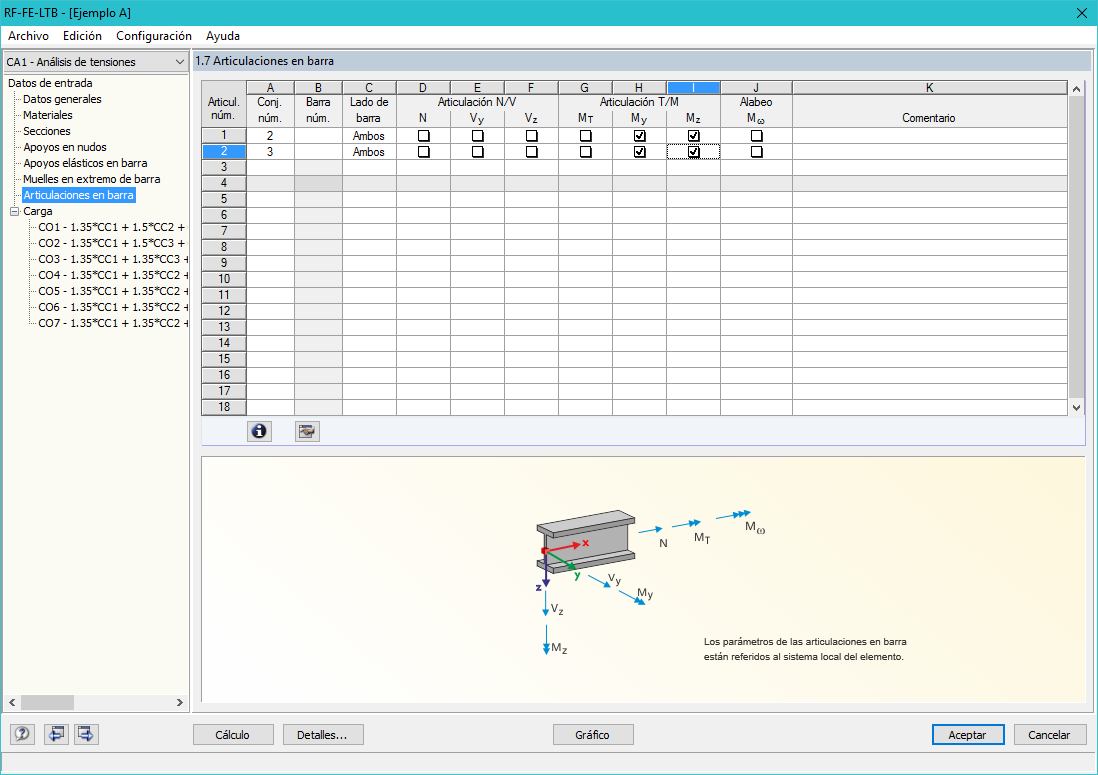1098x775 pixels.
Task: Click the tree panel horizontal scrollbar thumb
Action: tap(47, 702)
